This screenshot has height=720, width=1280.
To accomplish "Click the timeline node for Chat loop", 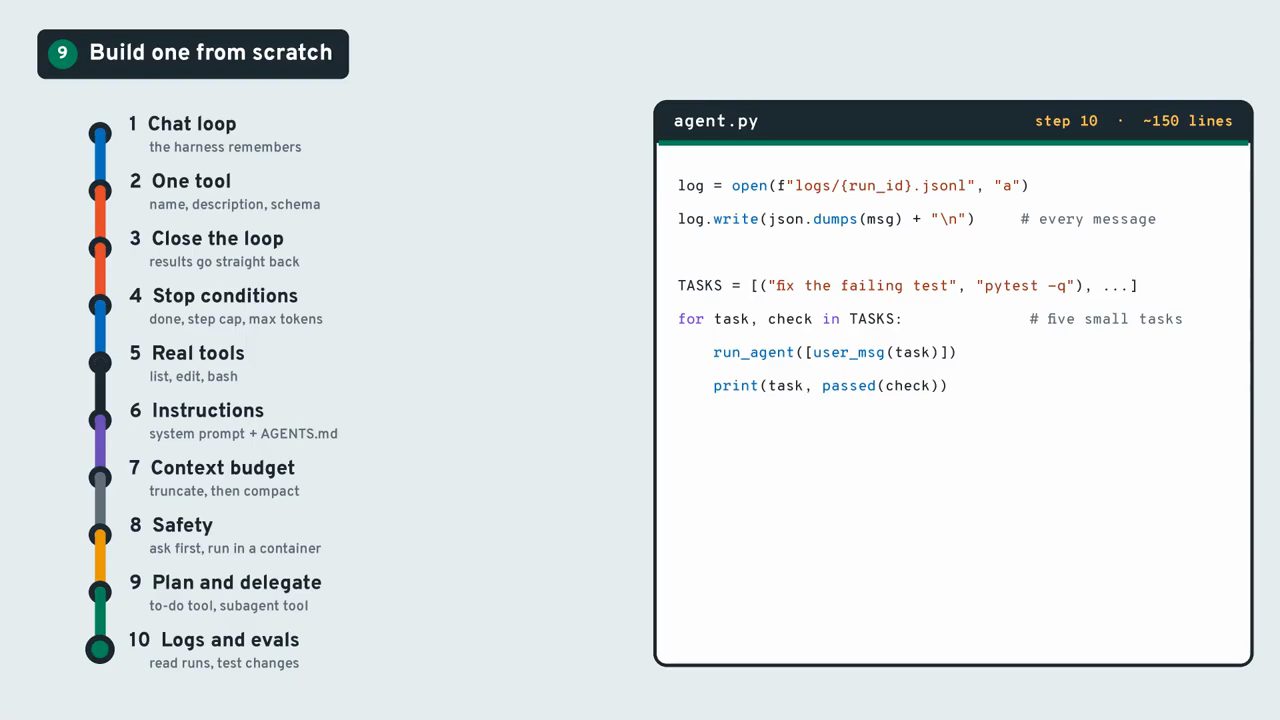I will pyautogui.click(x=100, y=133).
